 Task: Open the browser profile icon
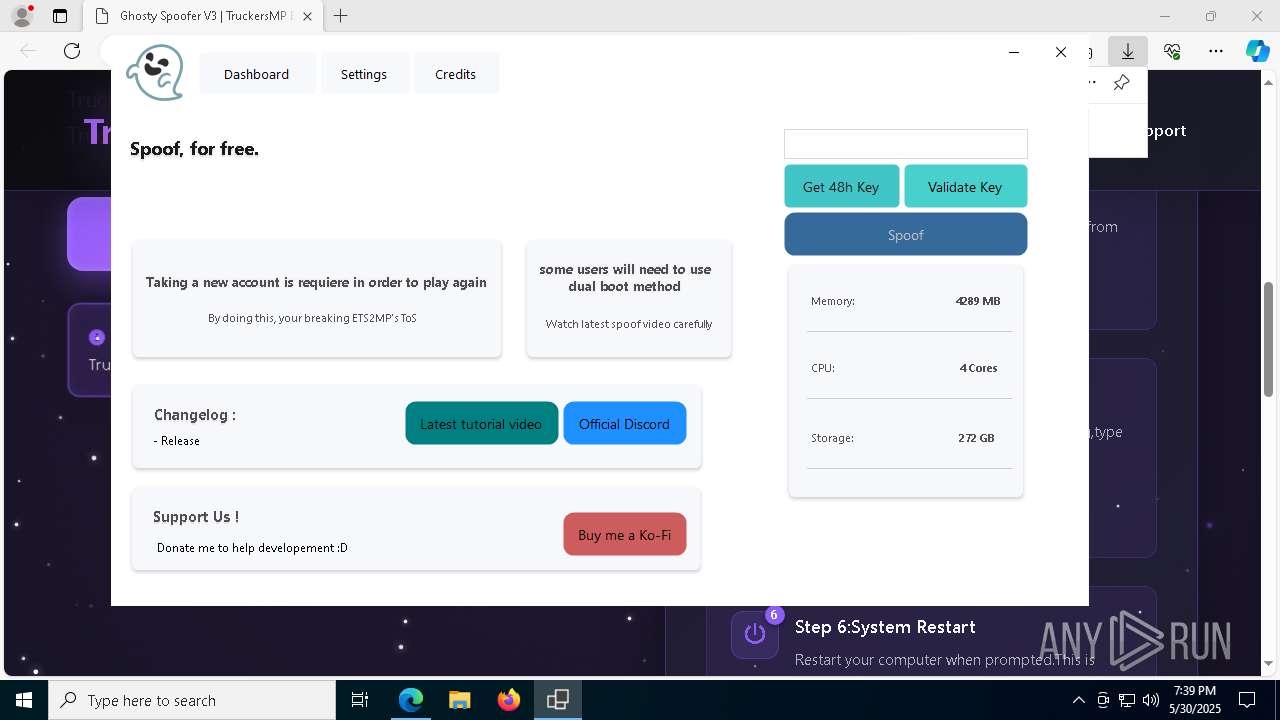coord(22,16)
